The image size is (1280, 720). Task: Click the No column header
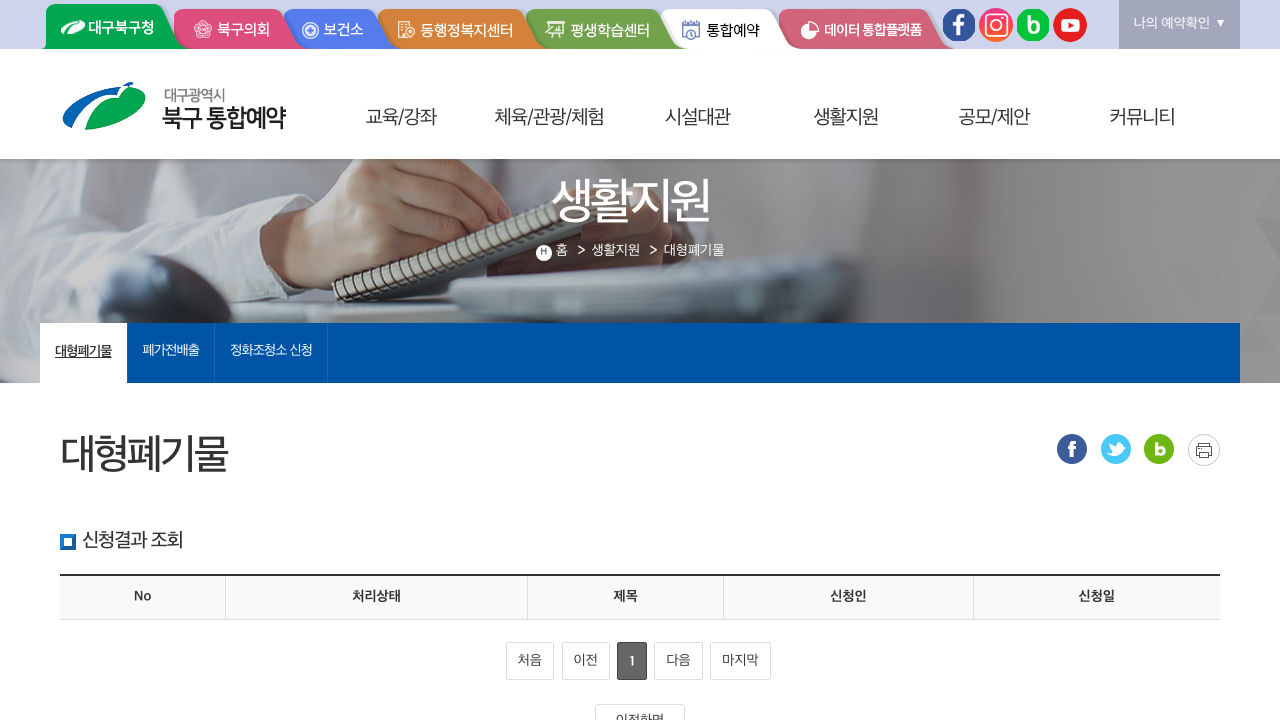pos(142,597)
